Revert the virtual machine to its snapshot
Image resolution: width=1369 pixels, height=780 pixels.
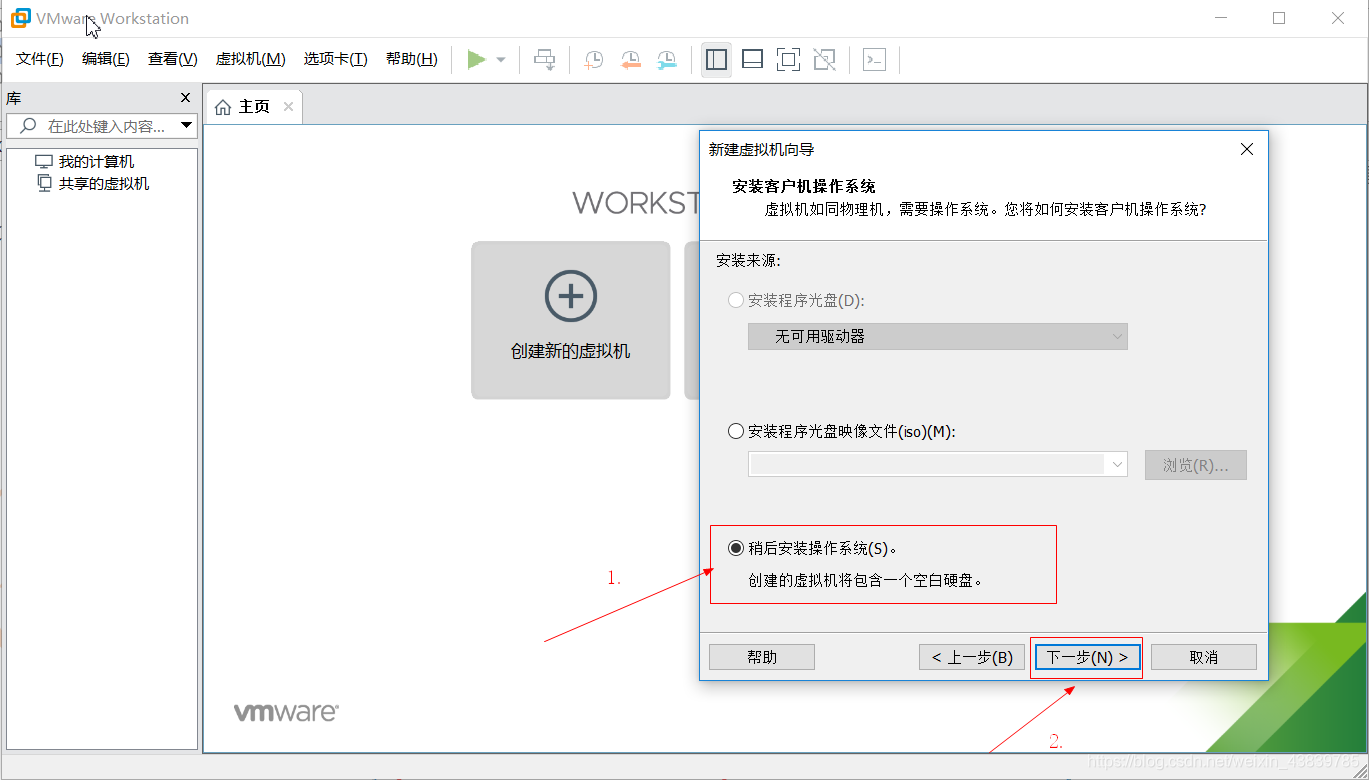click(x=629, y=60)
